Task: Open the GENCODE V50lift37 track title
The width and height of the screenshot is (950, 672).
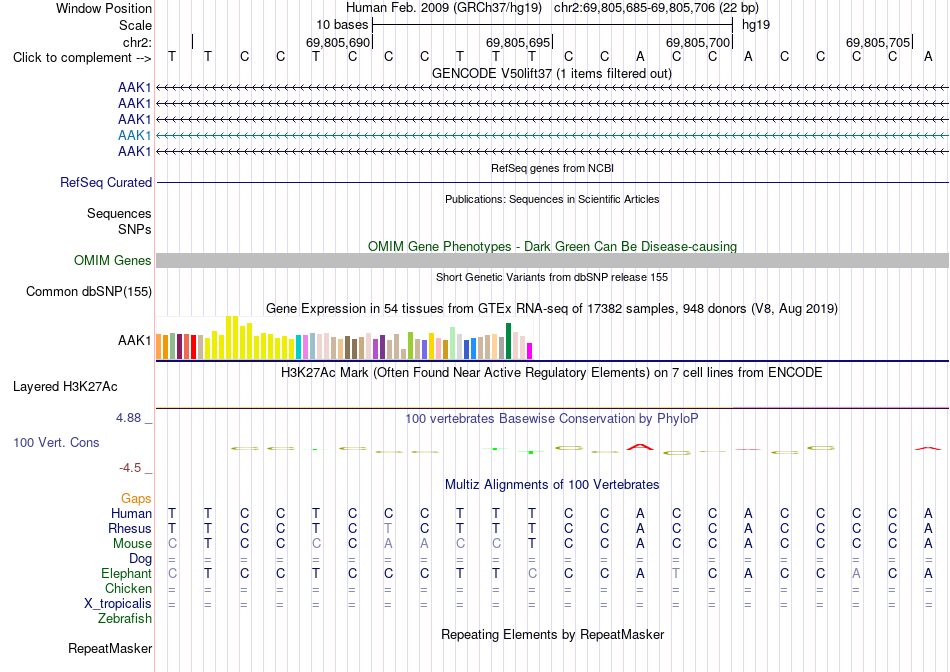Action: pyautogui.click(x=552, y=73)
